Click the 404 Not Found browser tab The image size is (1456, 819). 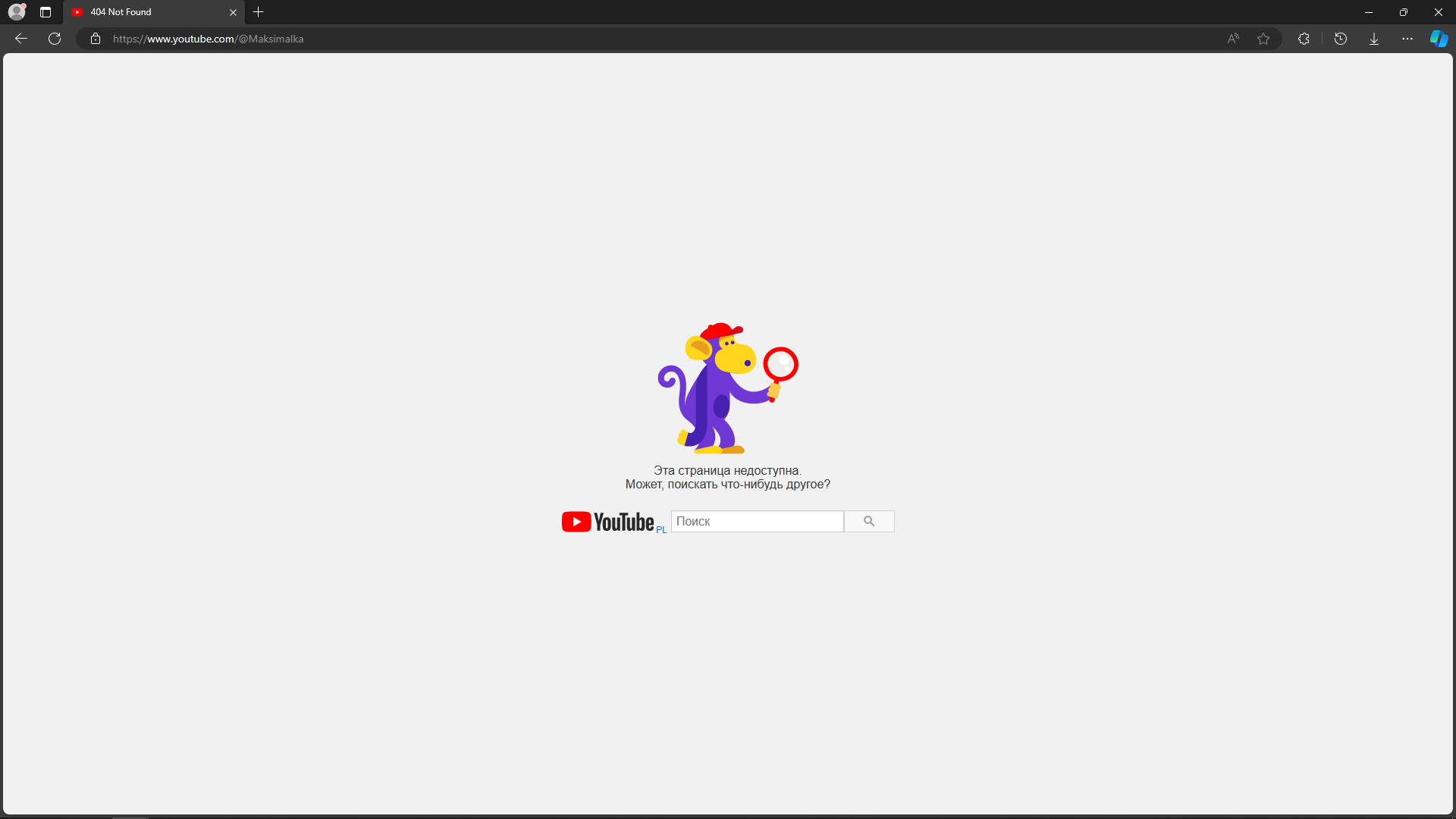coord(150,12)
